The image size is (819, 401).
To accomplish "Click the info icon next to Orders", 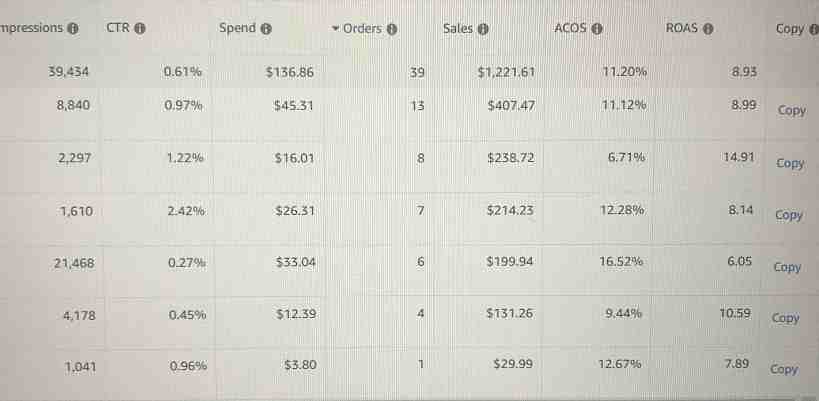I will (x=392, y=29).
